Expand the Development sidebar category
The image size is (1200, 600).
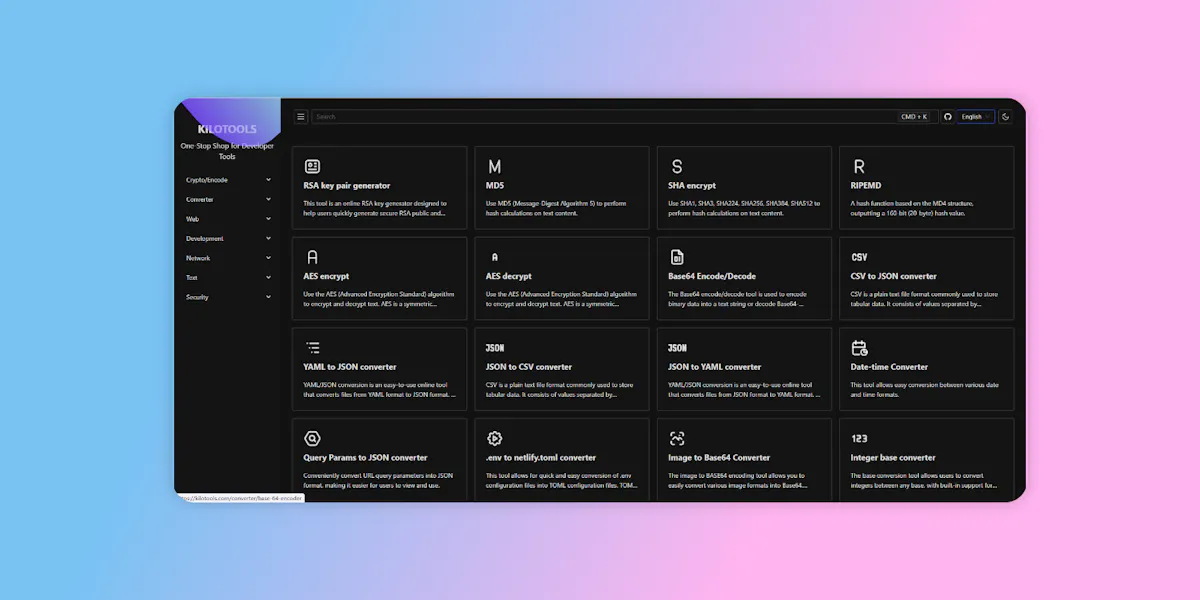[x=227, y=238]
